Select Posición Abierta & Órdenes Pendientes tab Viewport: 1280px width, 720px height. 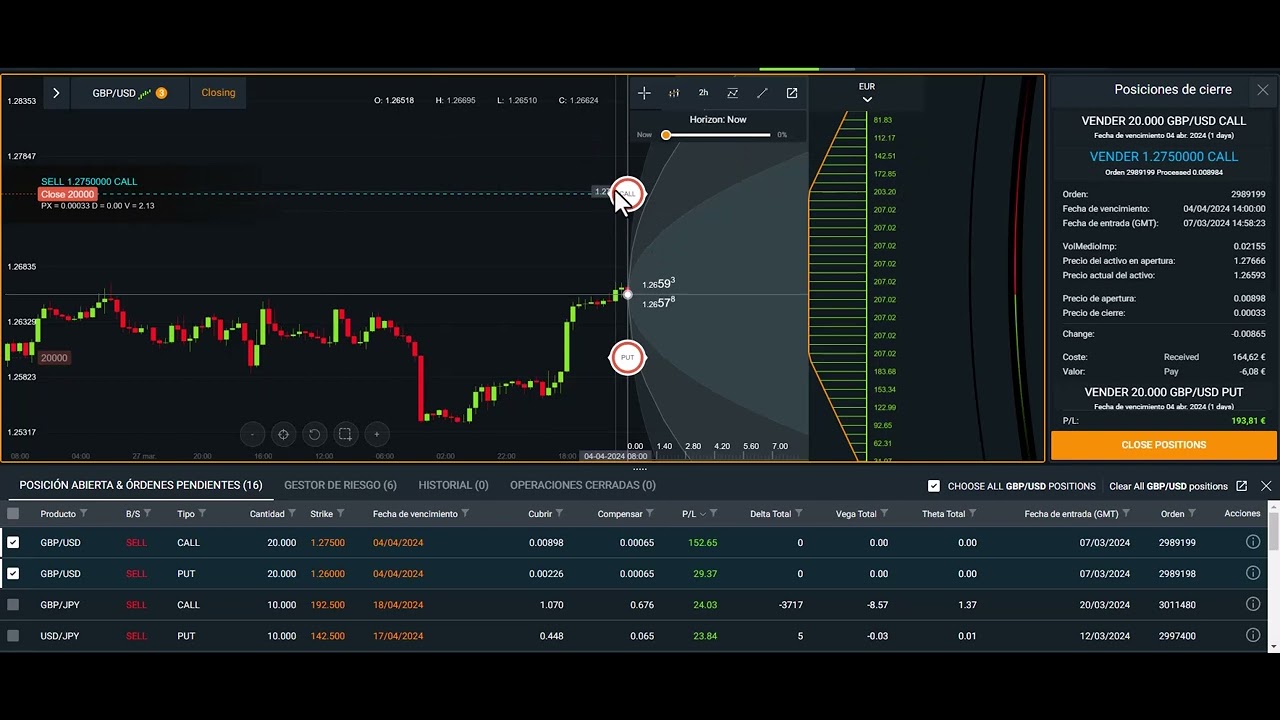(141, 485)
